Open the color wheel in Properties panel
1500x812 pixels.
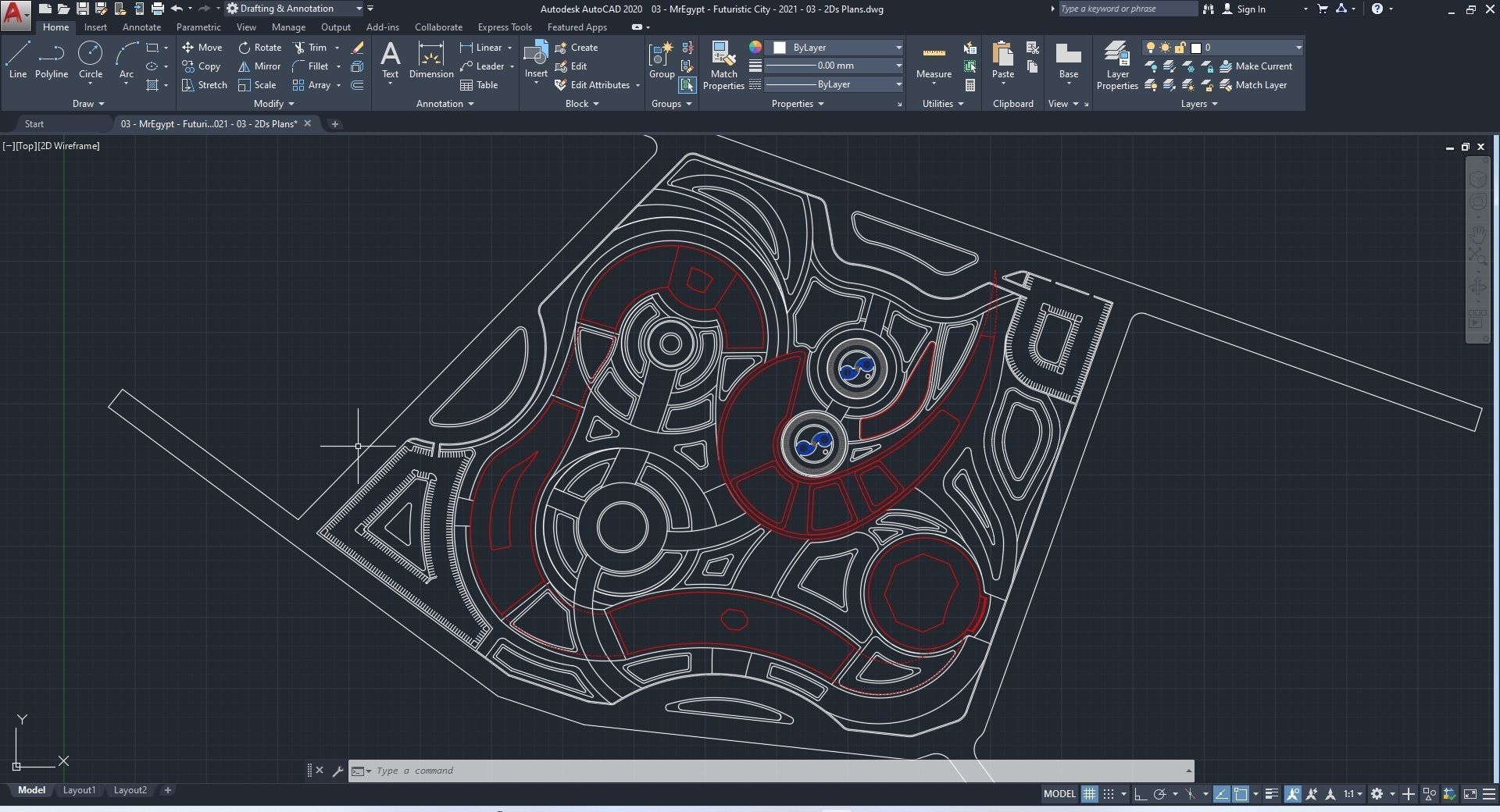(x=755, y=48)
